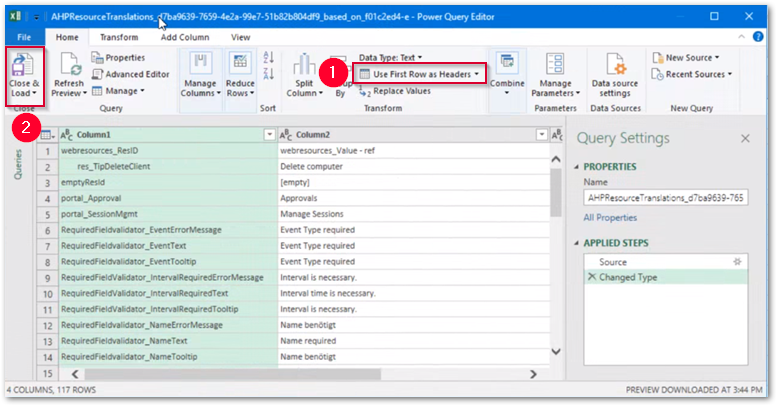Select cell Delete computer
Screen dimensions: 777x406
[413, 167]
